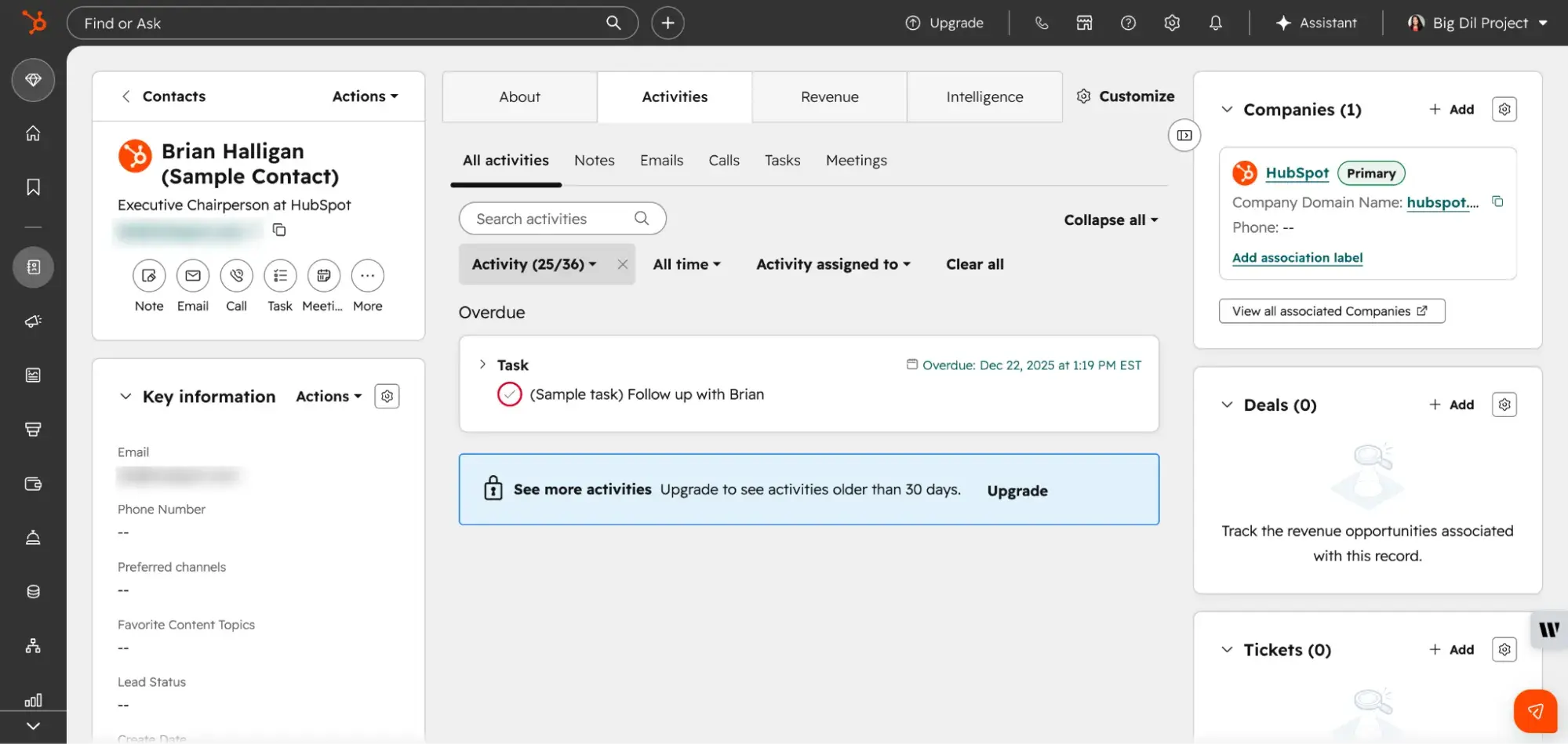
Task: Collapse the Companies (1) section
Action: click(x=1228, y=109)
